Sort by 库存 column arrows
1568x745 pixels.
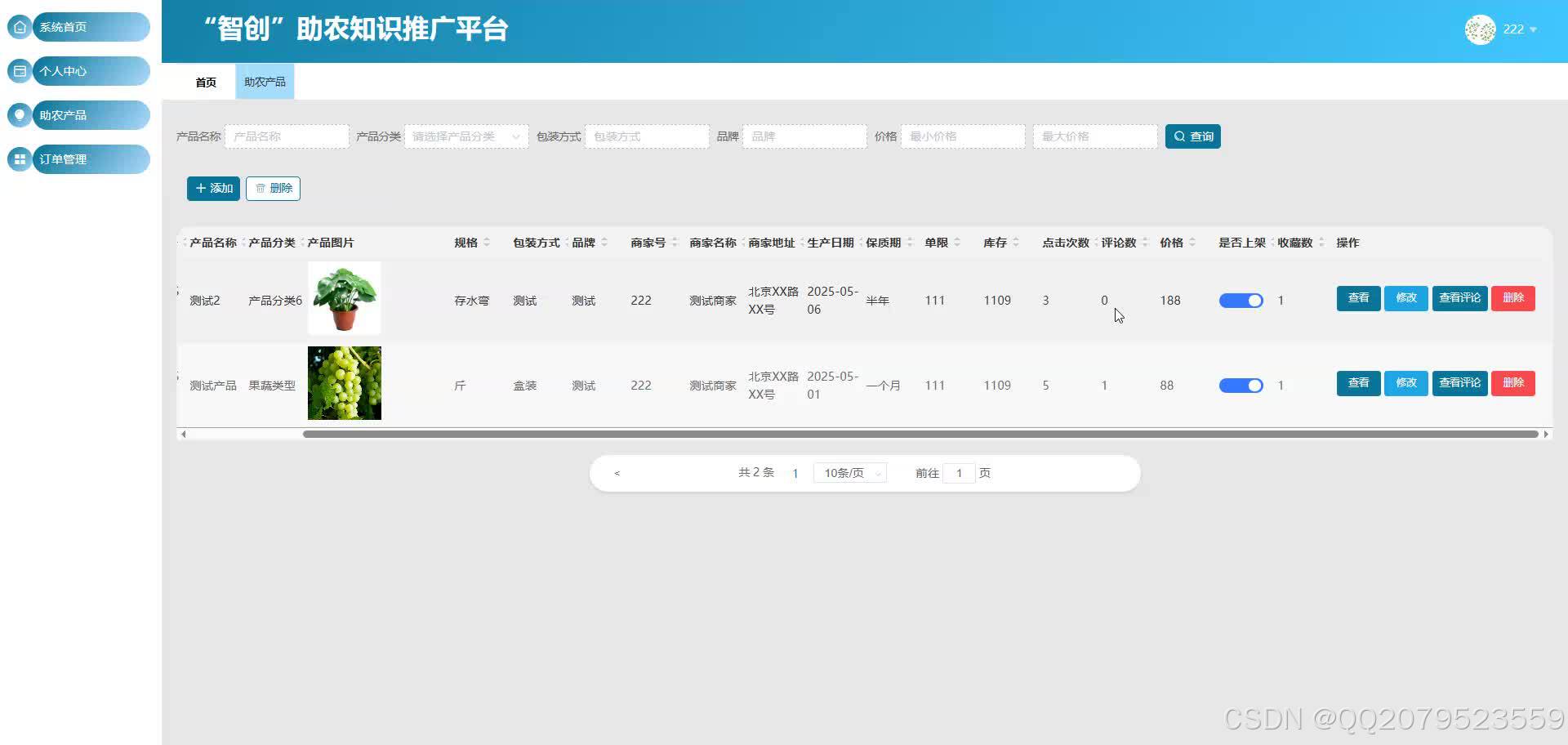pos(1016,243)
